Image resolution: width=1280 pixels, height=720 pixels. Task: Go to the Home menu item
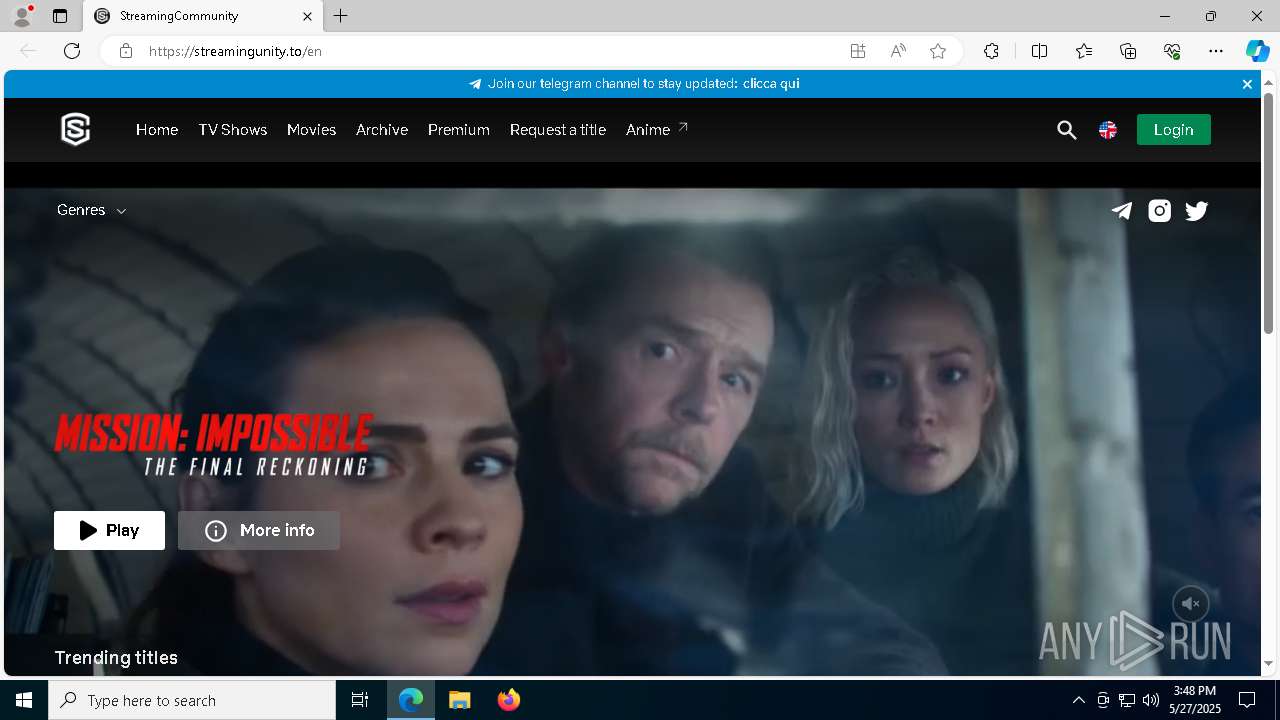point(157,130)
